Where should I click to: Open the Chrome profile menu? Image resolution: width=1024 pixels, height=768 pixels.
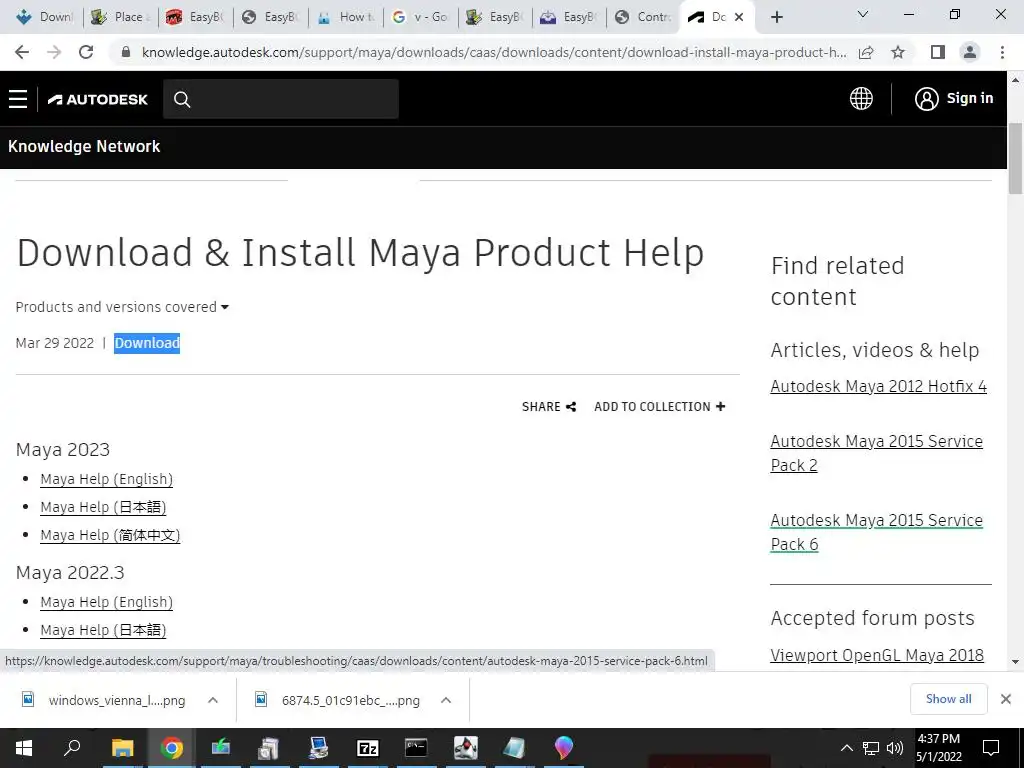(x=970, y=52)
